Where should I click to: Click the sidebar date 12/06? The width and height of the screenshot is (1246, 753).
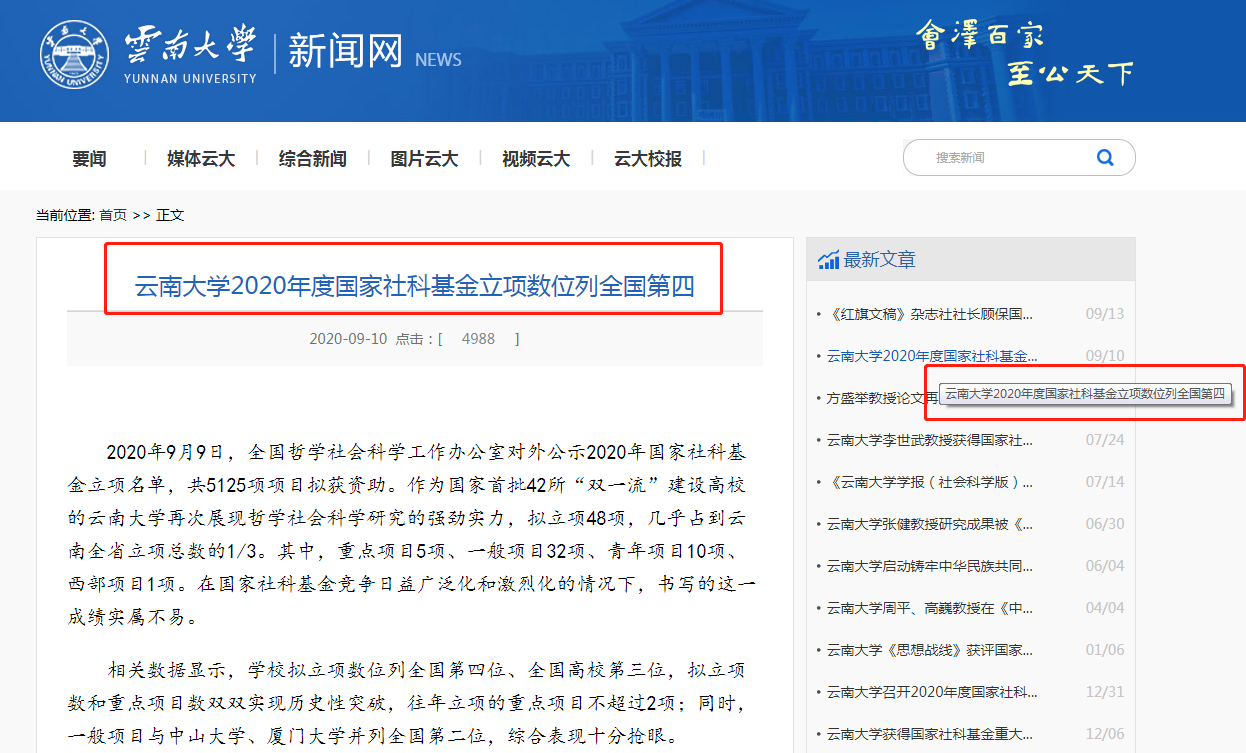tap(1105, 734)
